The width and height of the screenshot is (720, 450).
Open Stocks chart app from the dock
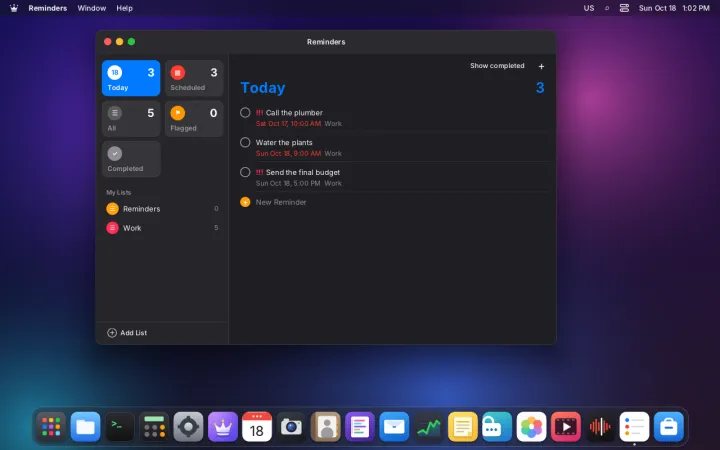click(x=428, y=427)
